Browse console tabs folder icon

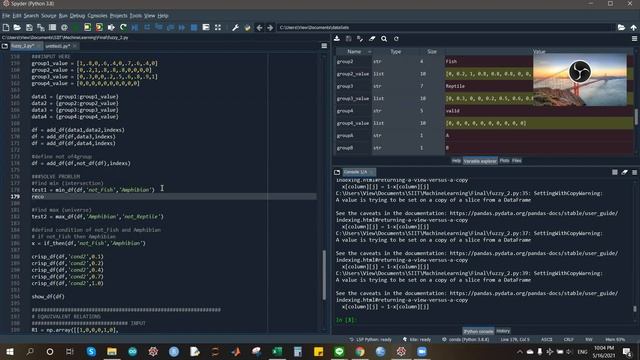click(337, 172)
